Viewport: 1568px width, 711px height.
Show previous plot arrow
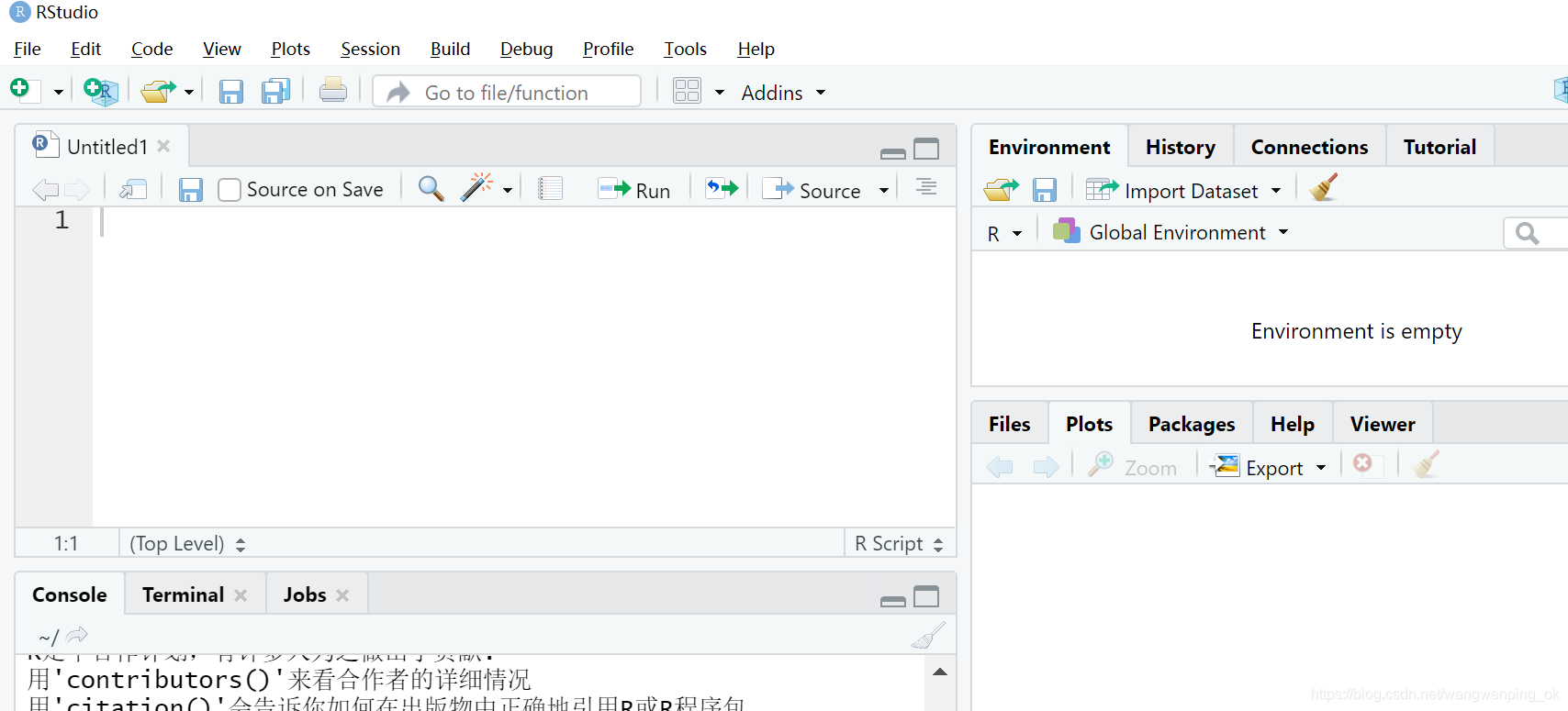click(1000, 467)
